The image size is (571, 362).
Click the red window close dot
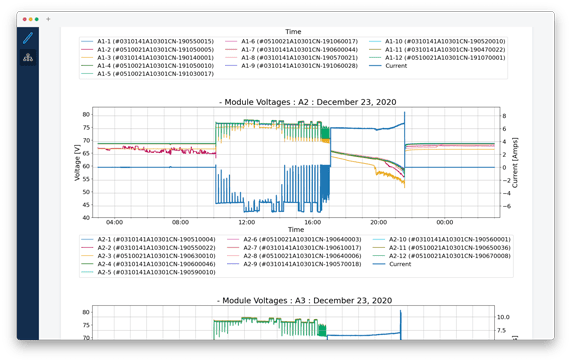click(x=25, y=19)
